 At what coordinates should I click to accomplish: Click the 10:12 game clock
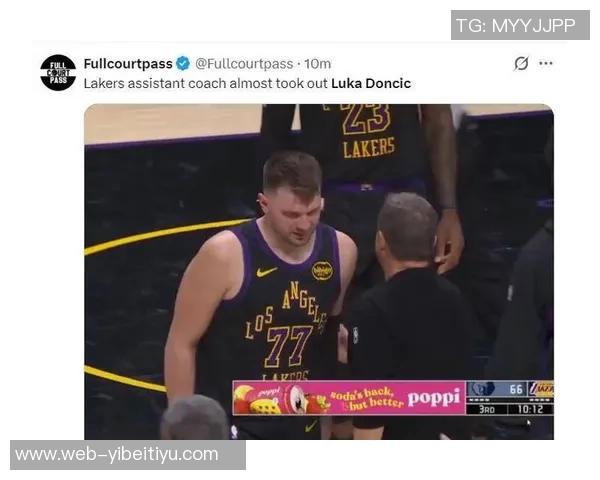pos(530,409)
